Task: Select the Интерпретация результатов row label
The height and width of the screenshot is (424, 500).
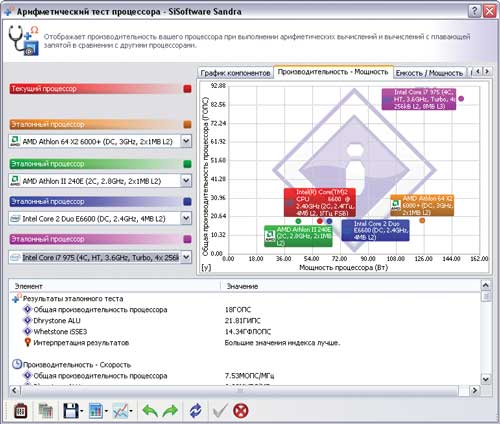Action: coord(81,342)
